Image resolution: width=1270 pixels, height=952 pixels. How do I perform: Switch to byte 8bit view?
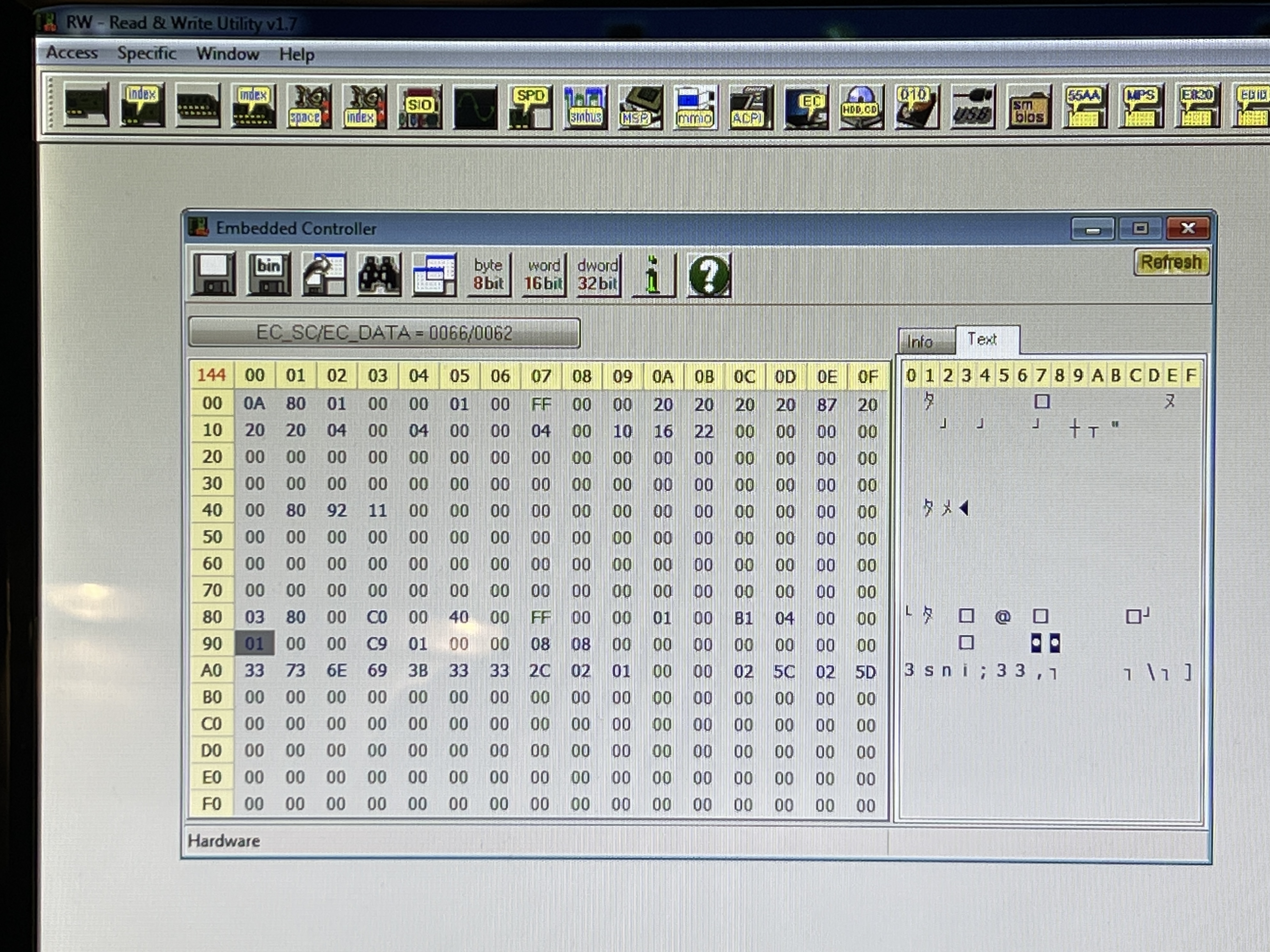[488, 274]
